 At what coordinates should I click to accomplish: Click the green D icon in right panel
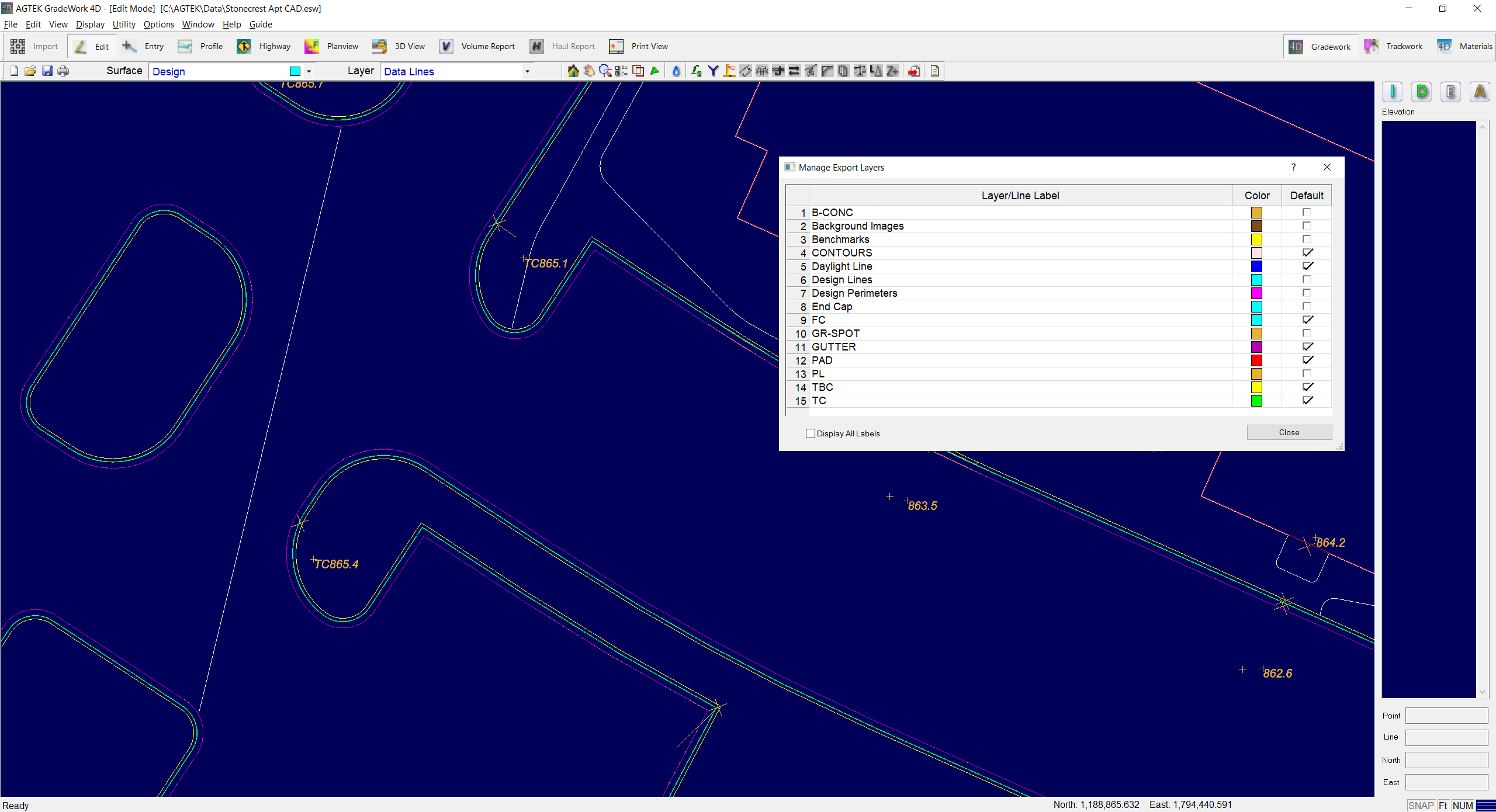tap(1422, 92)
